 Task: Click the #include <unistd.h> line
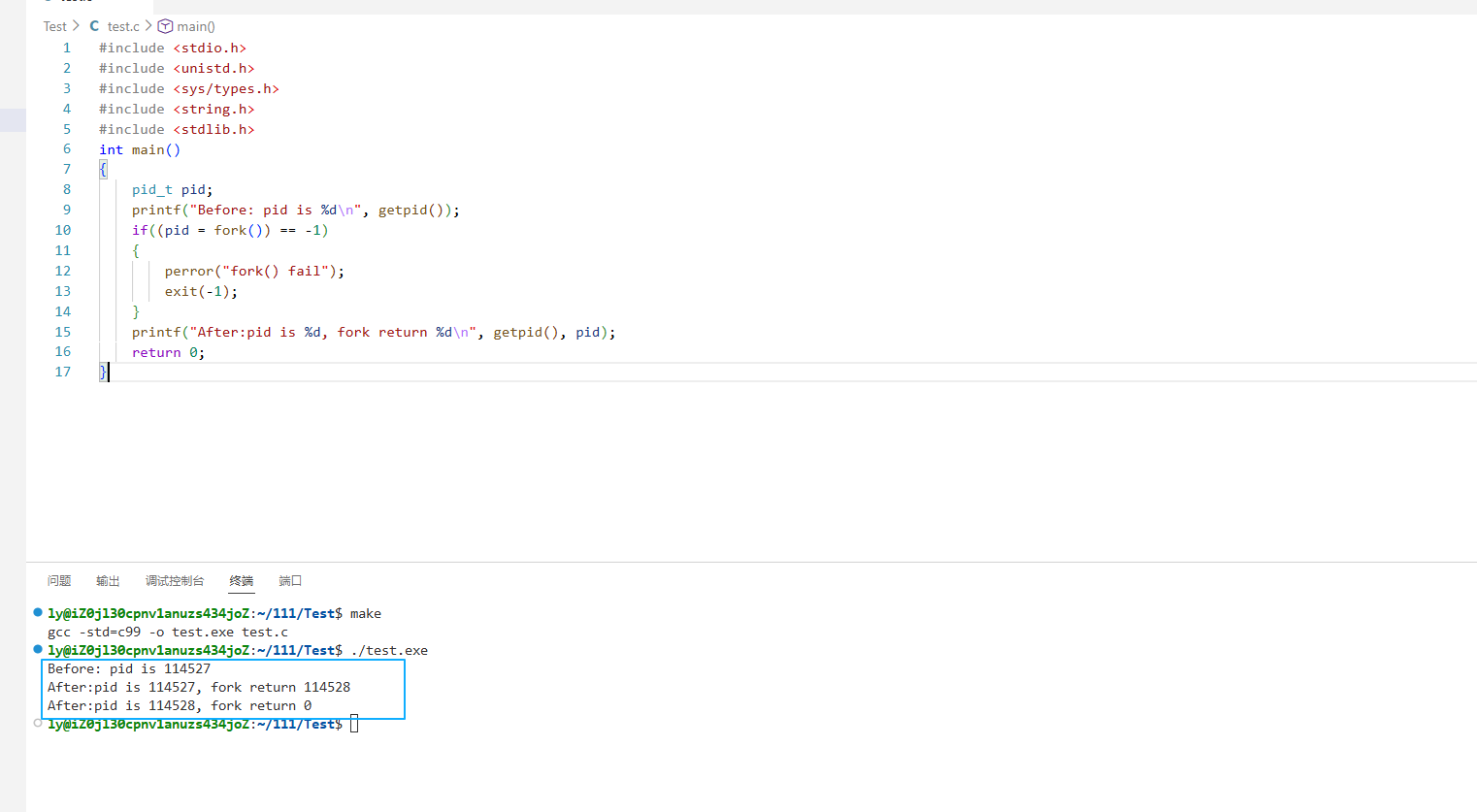click(x=177, y=68)
